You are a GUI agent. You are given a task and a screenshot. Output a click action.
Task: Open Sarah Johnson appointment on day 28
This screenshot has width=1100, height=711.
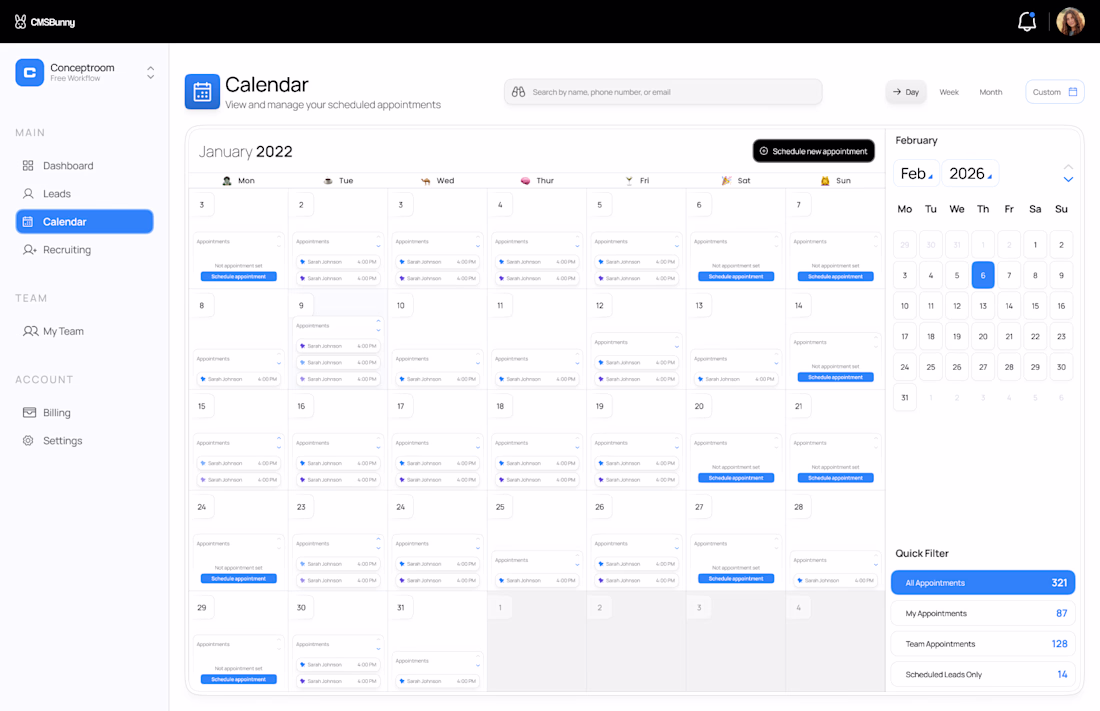coord(836,580)
